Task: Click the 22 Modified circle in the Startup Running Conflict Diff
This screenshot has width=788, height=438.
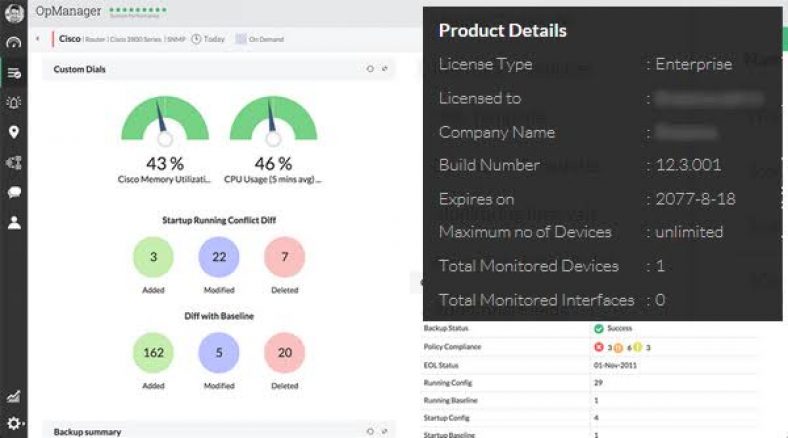Action: pos(218,257)
